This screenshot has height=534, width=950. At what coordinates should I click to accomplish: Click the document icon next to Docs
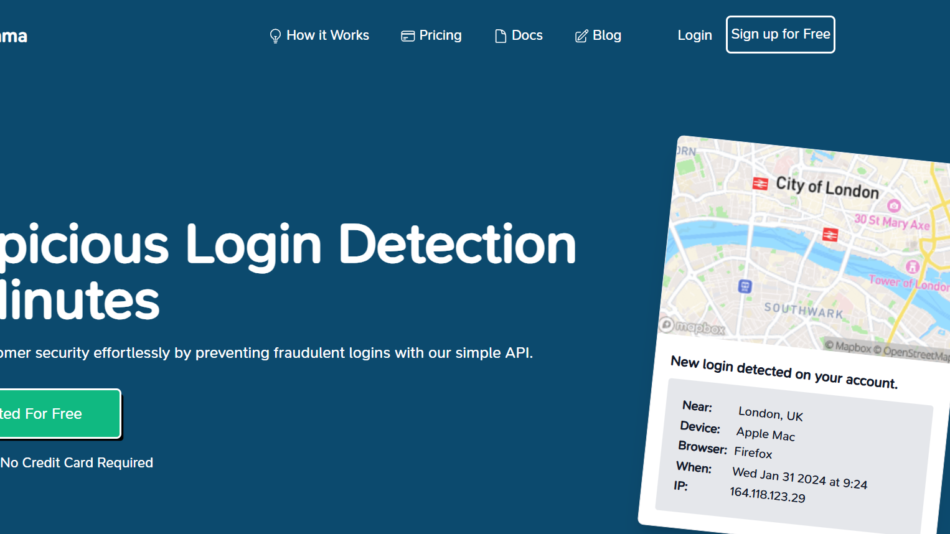pos(501,36)
